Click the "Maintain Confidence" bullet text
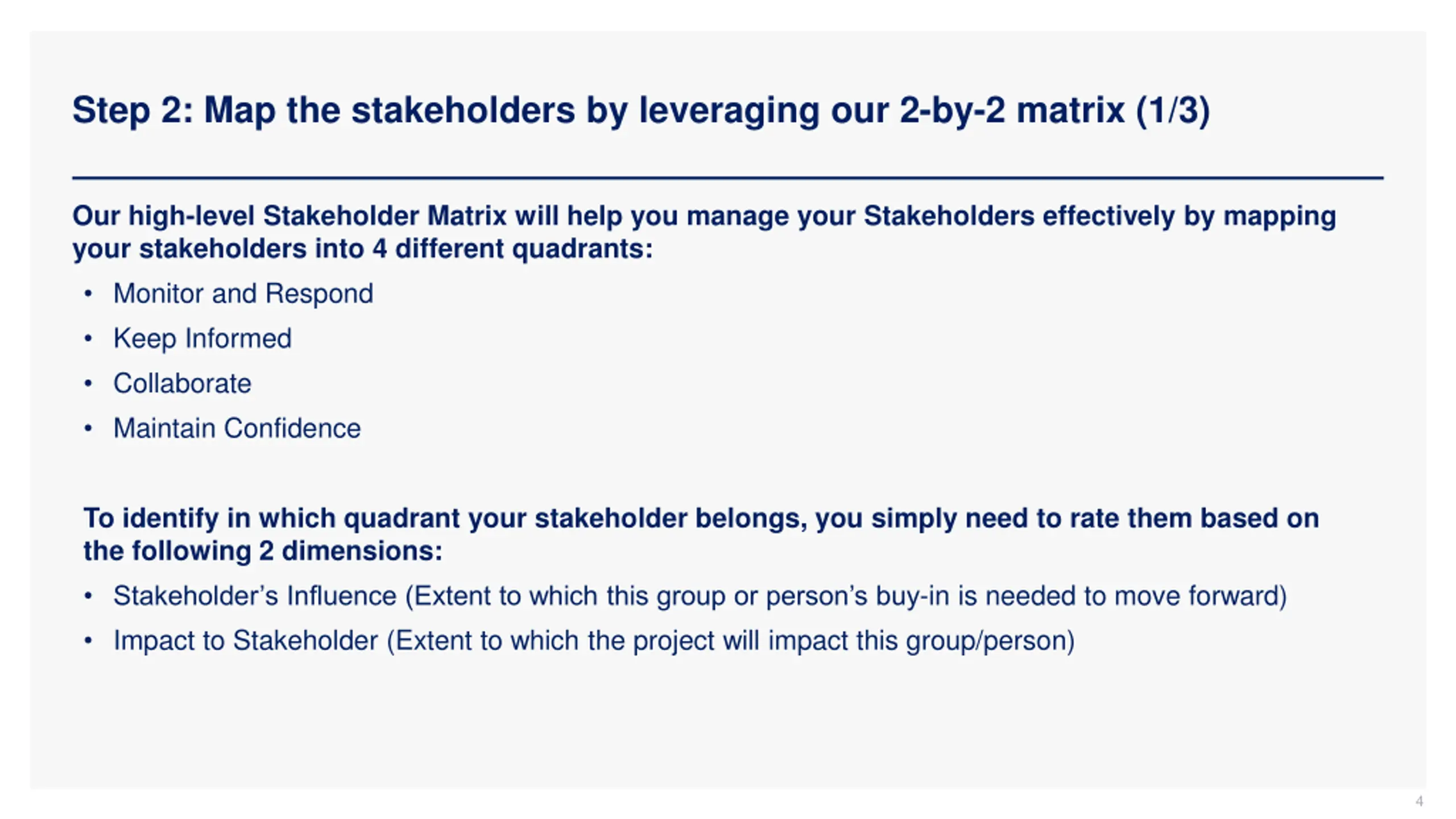This screenshot has width=1456, height=819. [237, 428]
